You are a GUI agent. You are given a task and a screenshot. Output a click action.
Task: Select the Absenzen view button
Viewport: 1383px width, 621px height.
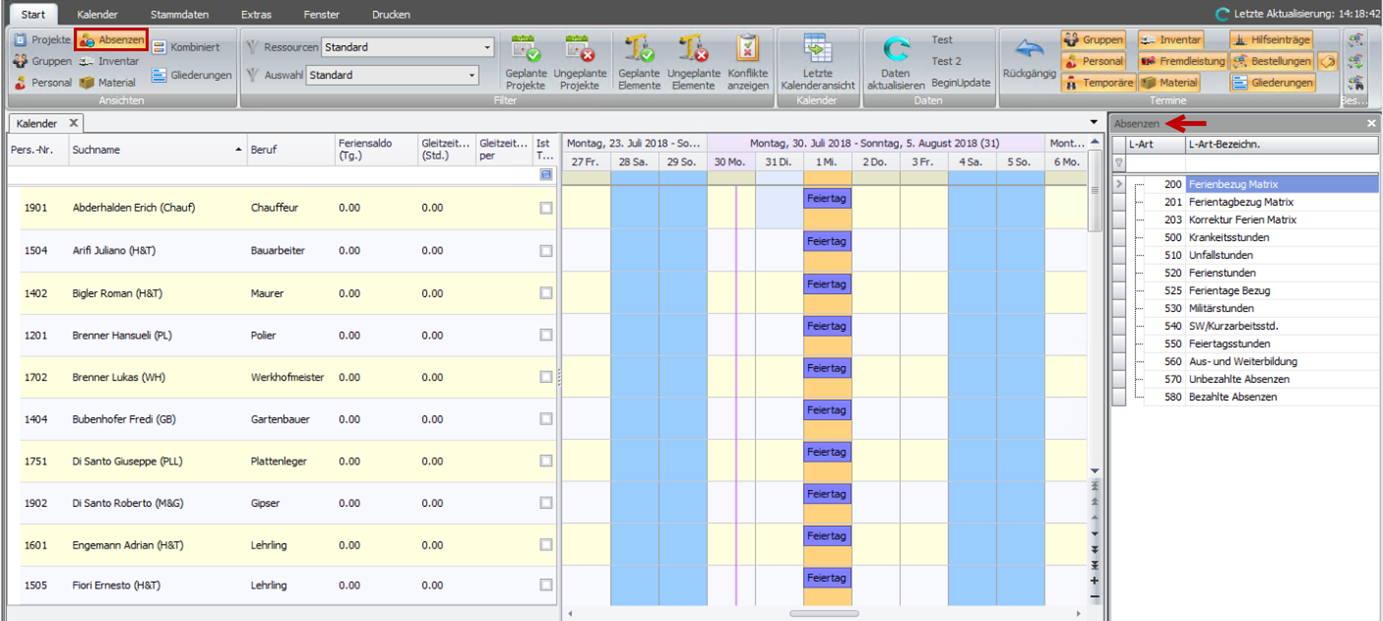(x=112, y=40)
